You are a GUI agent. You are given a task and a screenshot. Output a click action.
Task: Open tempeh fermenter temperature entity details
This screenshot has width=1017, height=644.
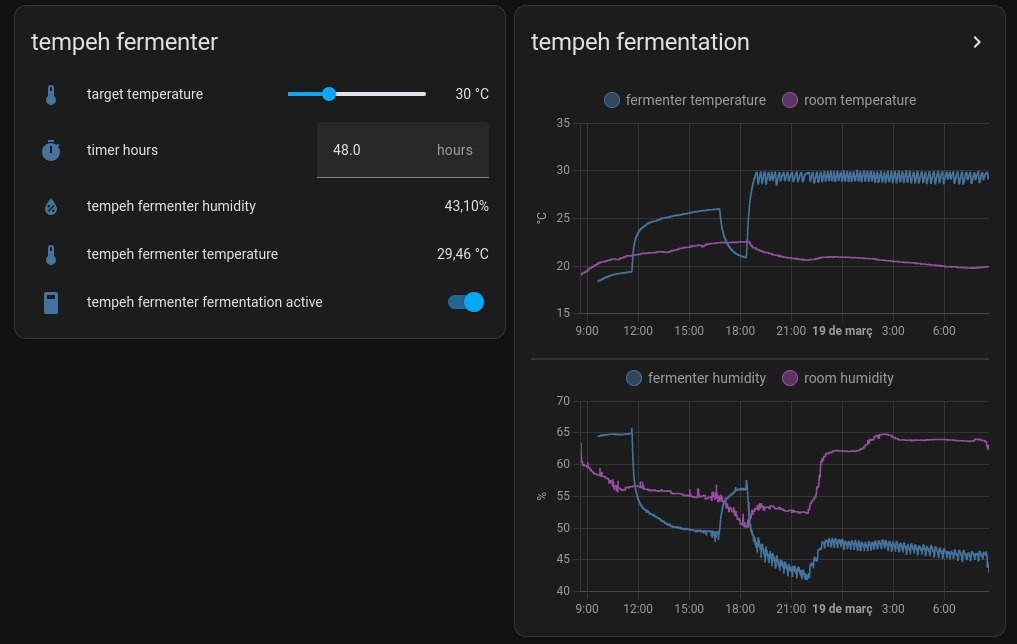182,254
